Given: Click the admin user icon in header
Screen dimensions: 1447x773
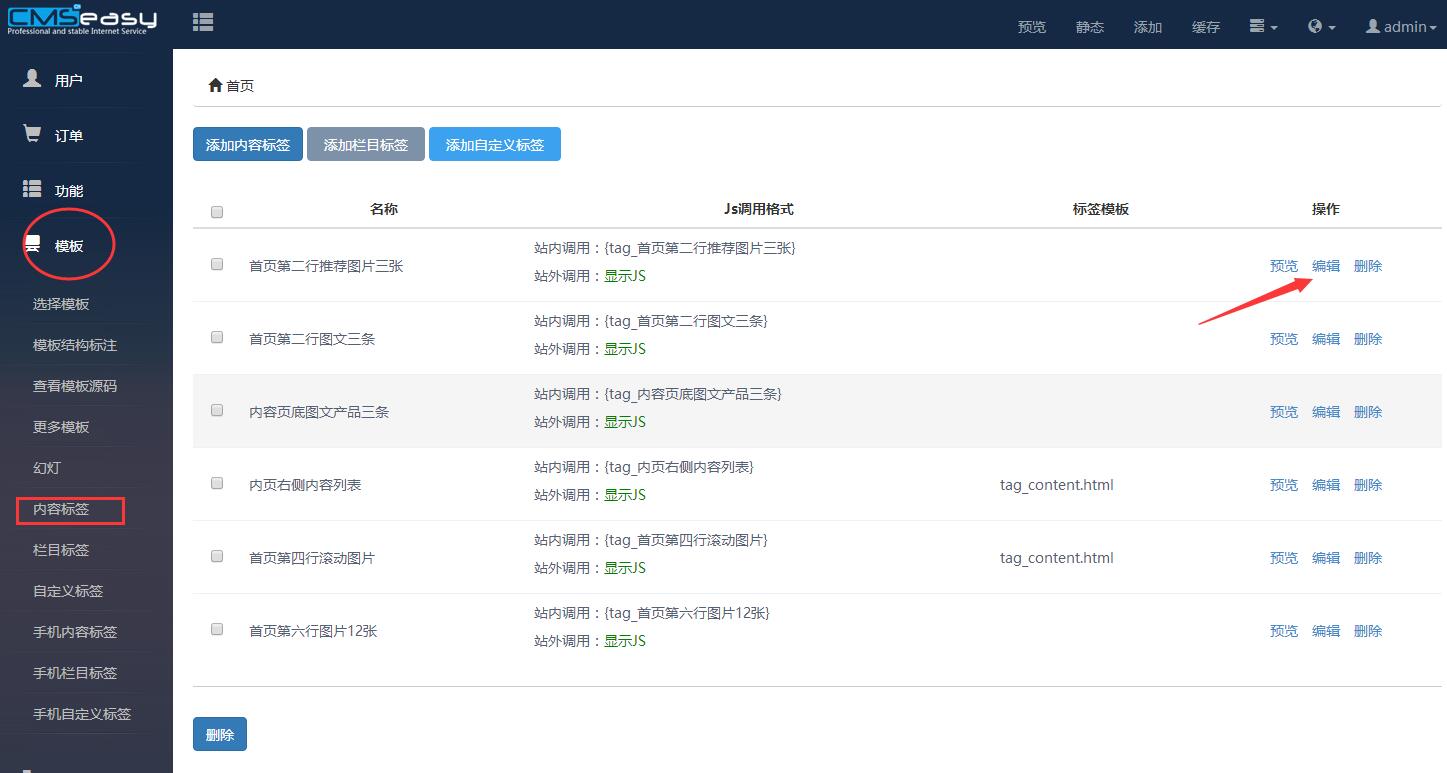Looking at the screenshot, I should click(1373, 27).
